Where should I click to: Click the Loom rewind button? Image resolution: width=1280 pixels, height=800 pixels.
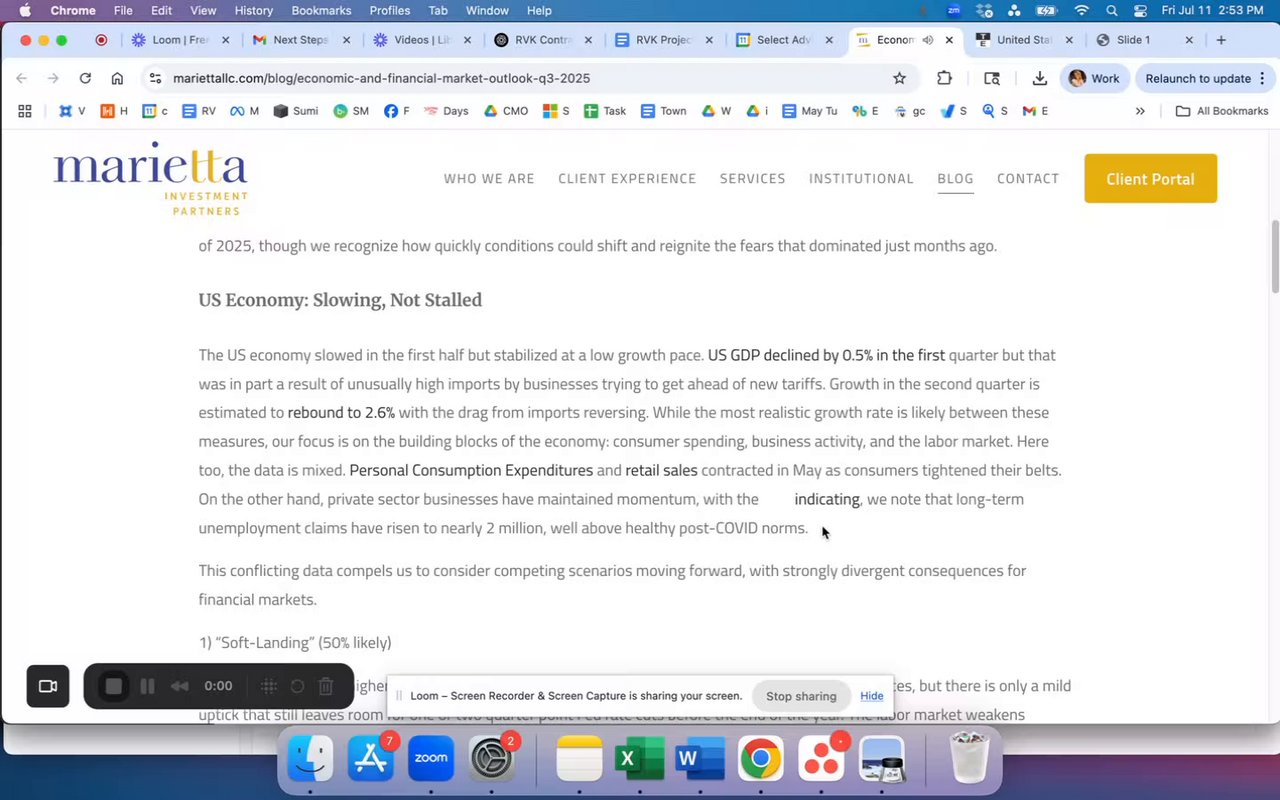[x=180, y=686]
